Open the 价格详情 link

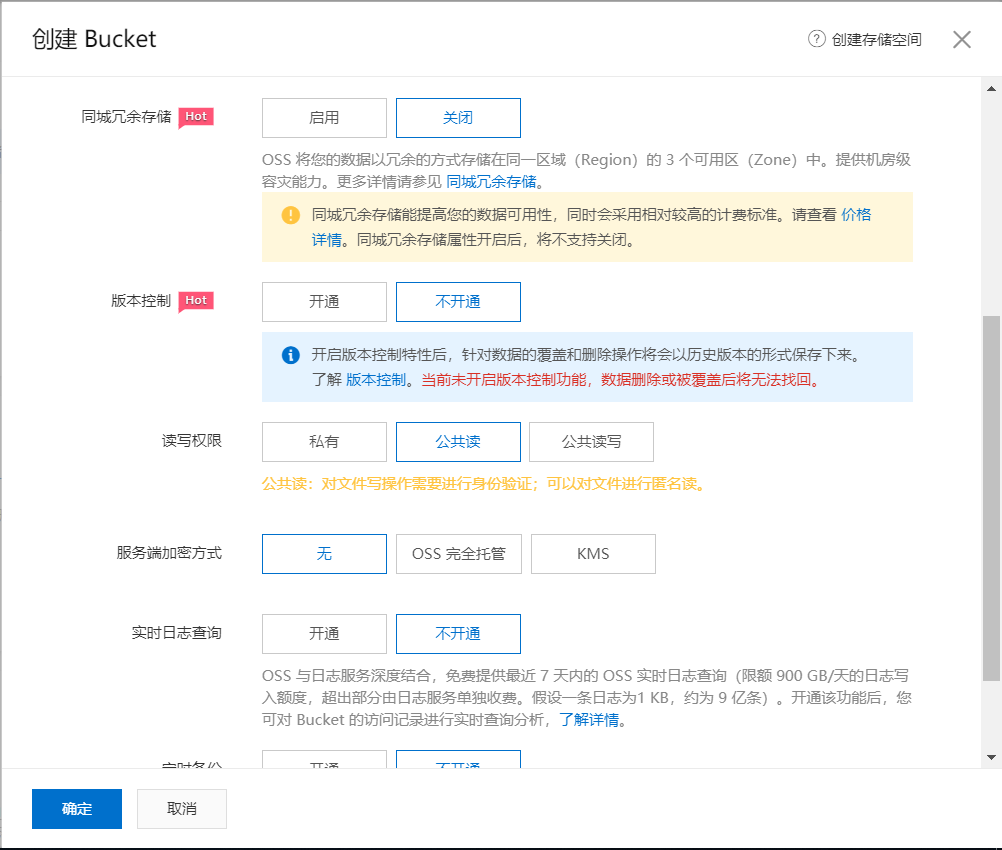tap(856, 215)
